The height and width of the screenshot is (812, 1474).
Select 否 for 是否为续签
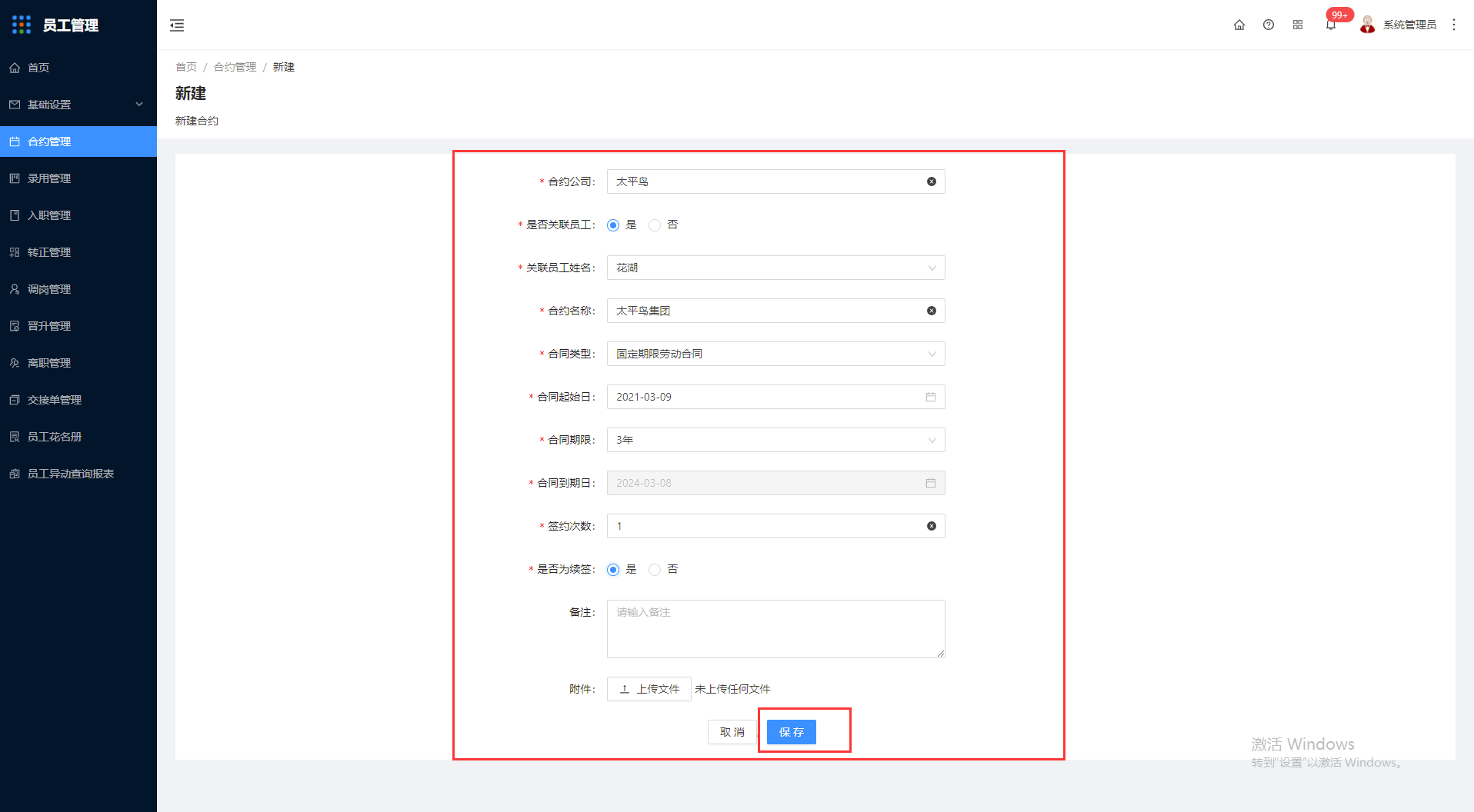tap(655, 570)
